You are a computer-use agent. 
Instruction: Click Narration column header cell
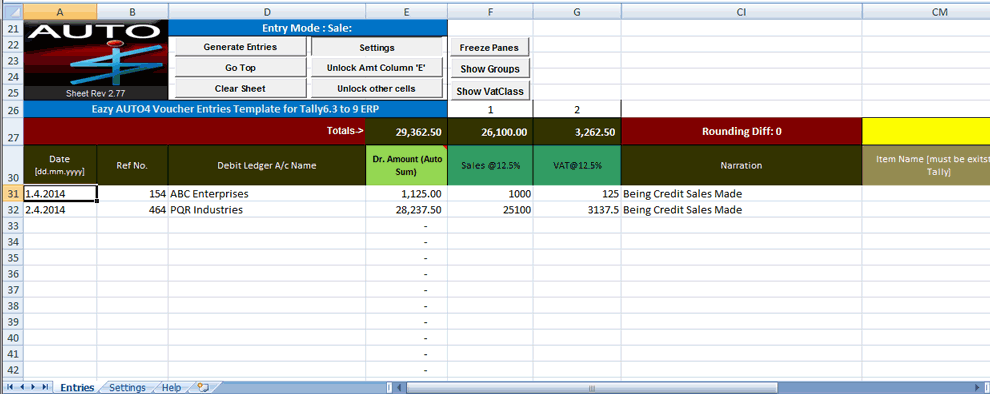tap(741, 165)
